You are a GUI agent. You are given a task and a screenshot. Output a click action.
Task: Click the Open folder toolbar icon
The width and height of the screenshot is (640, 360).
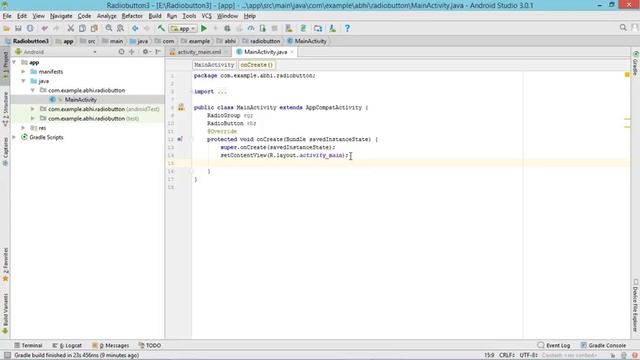click(7, 29)
